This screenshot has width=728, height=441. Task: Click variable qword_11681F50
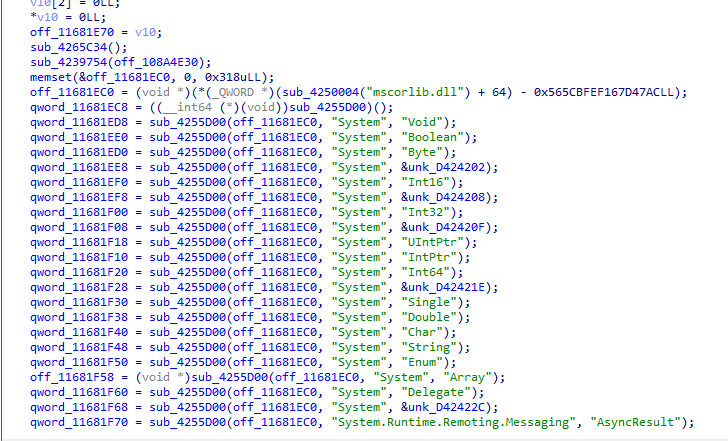point(79,362)
